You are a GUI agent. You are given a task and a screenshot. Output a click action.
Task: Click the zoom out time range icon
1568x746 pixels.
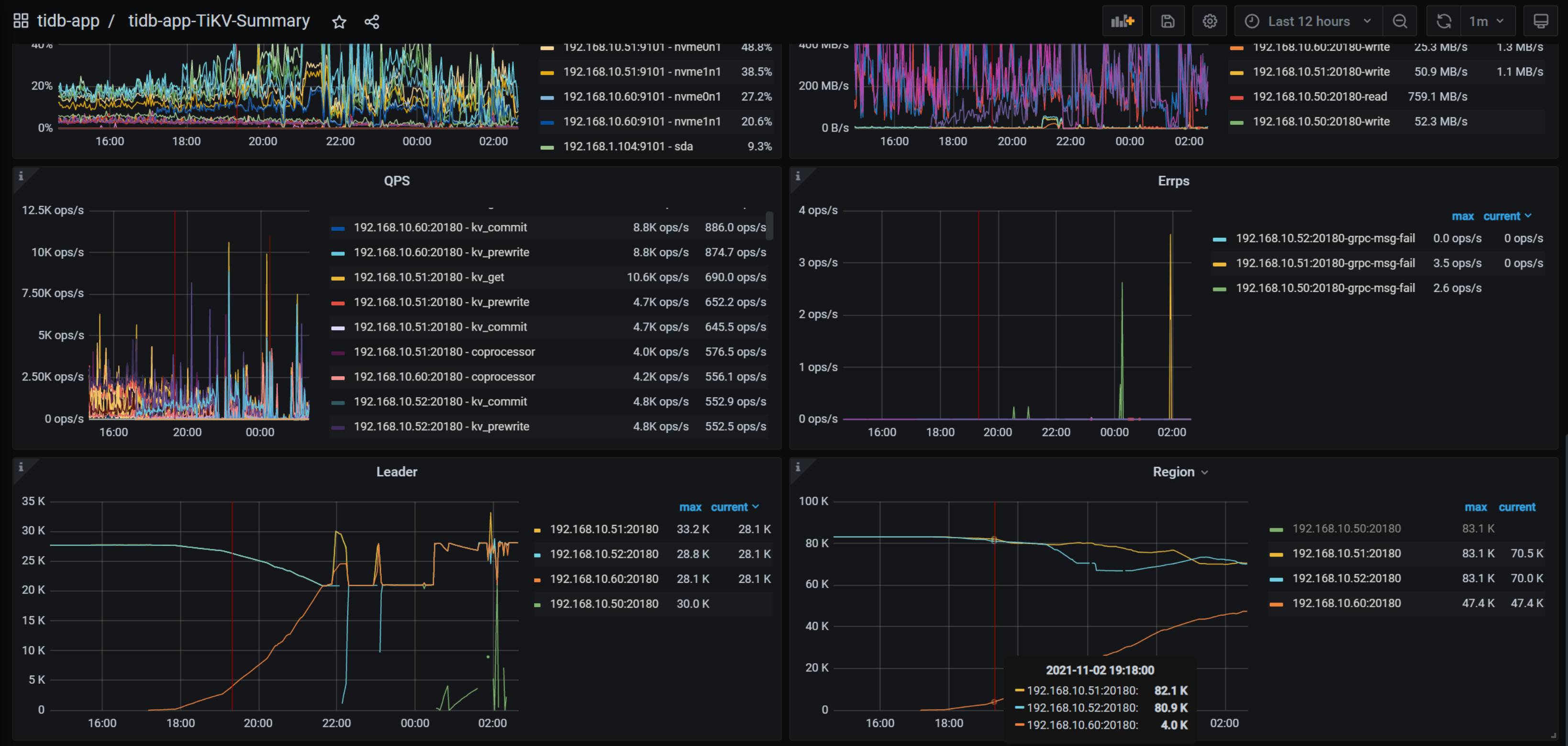[1400, 22]
